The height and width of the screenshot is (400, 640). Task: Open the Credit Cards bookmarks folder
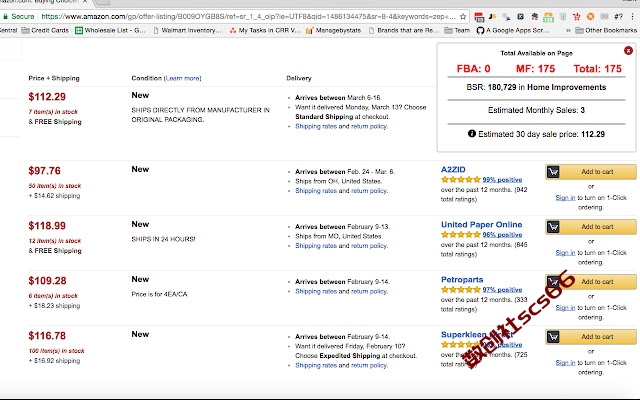pos(45,30)
